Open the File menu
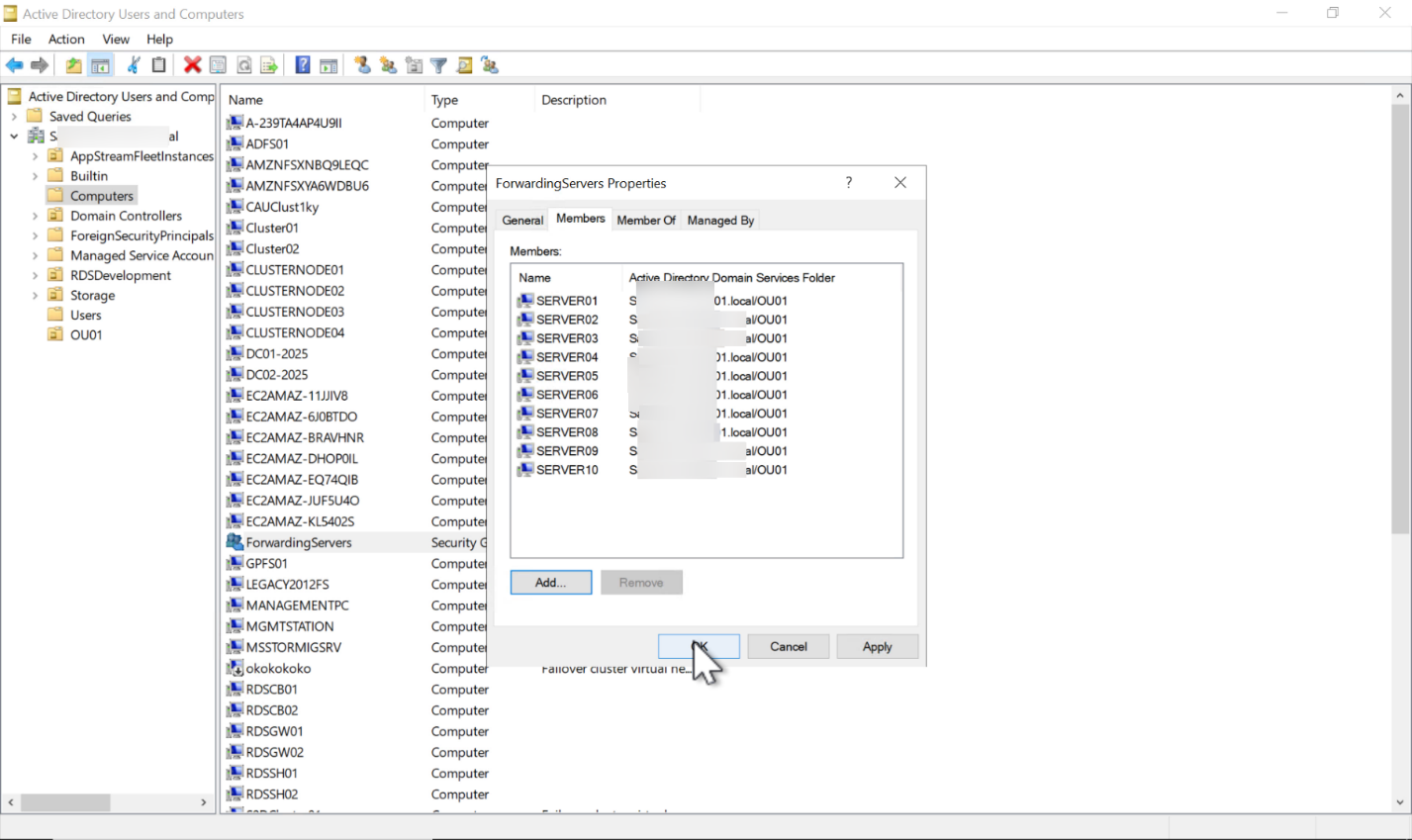 coord(21,39)
